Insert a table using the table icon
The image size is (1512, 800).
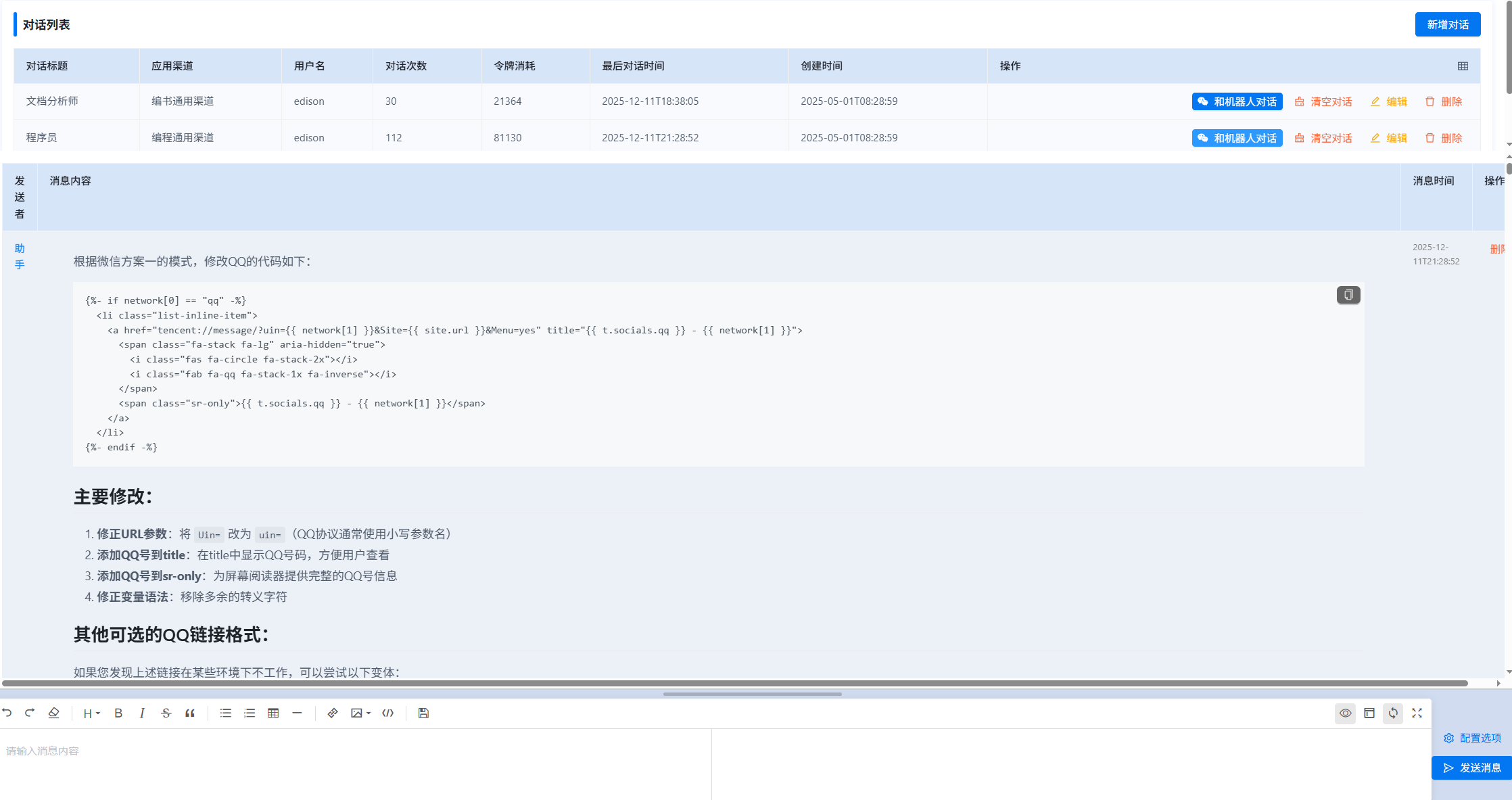tap(274, 713)
